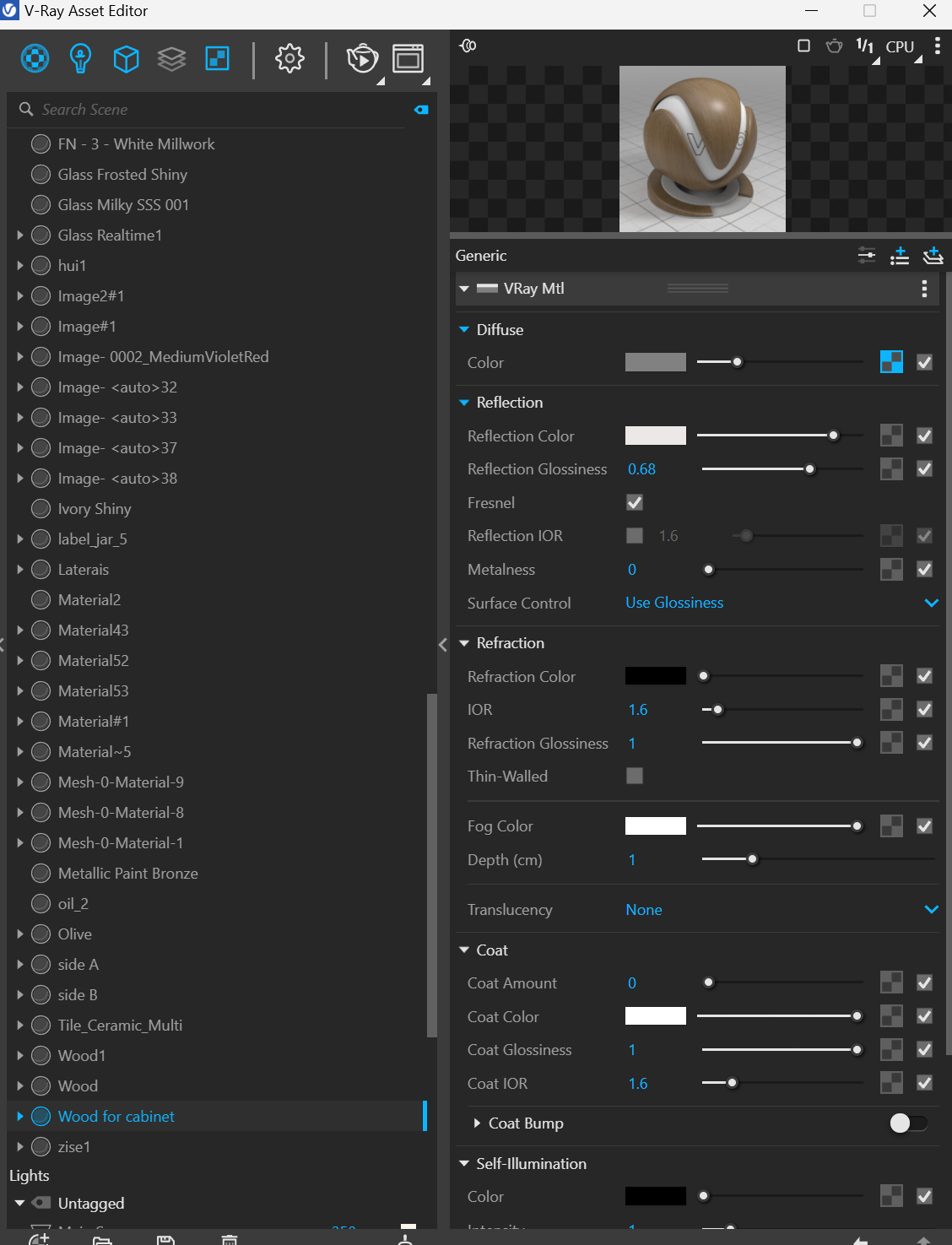Image resolution: width=952 pixels, height=1245 pixels.
Task: Select the FN - 3 - White Millwork material
Action: pos(137,144)
